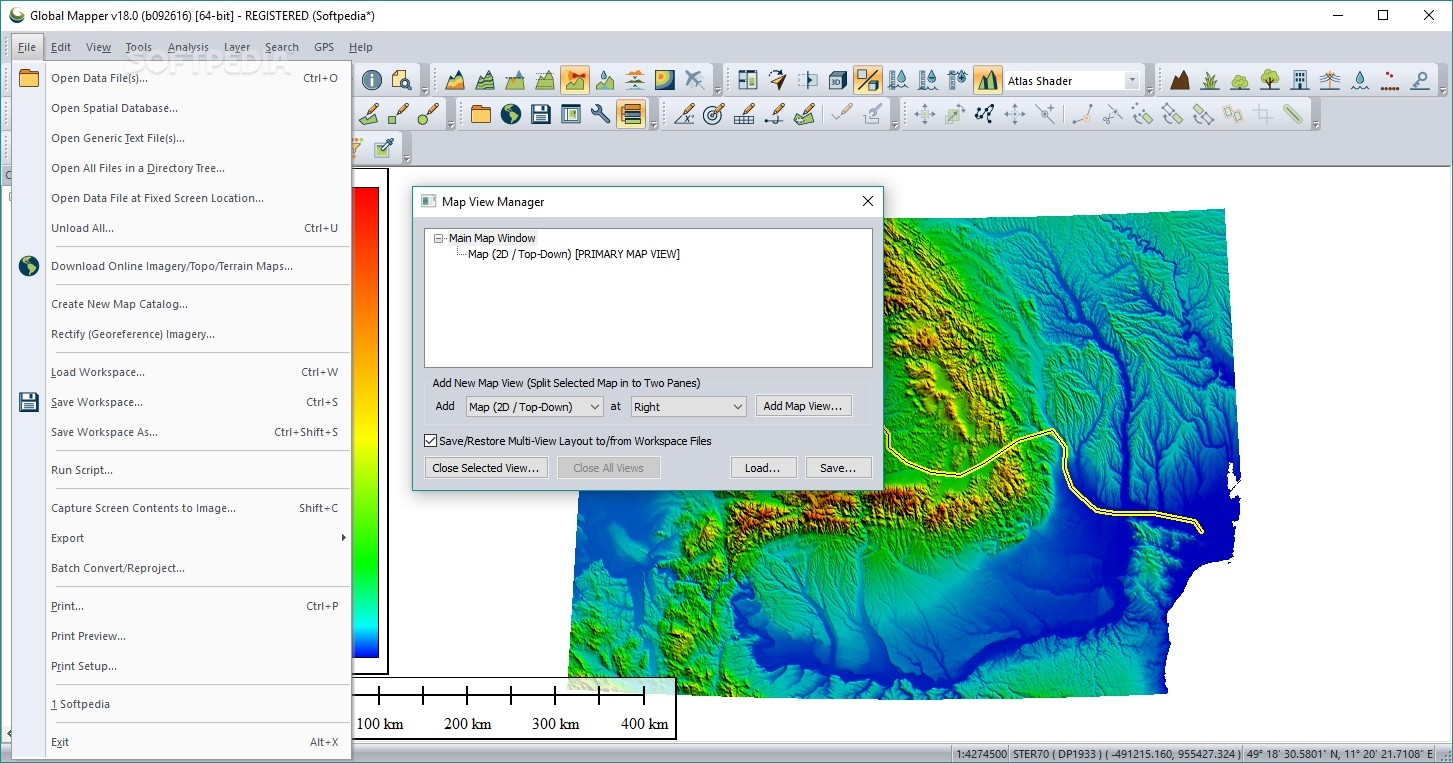Click the open folder toolbar icon
1453x763 pixels.
click(x=481, y=114)
